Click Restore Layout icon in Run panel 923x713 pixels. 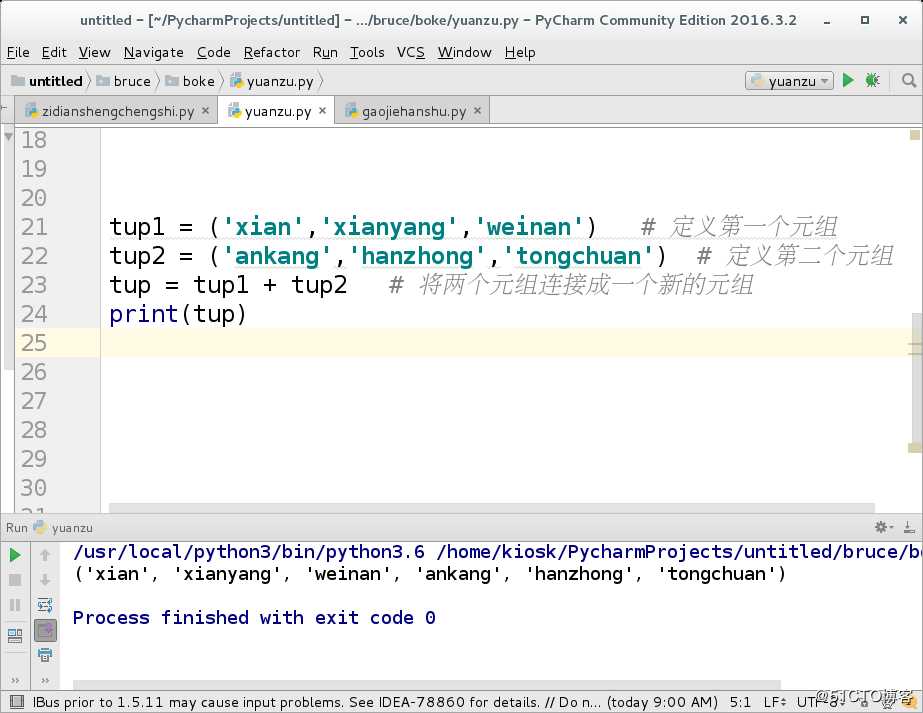click(x=15, y=635)
